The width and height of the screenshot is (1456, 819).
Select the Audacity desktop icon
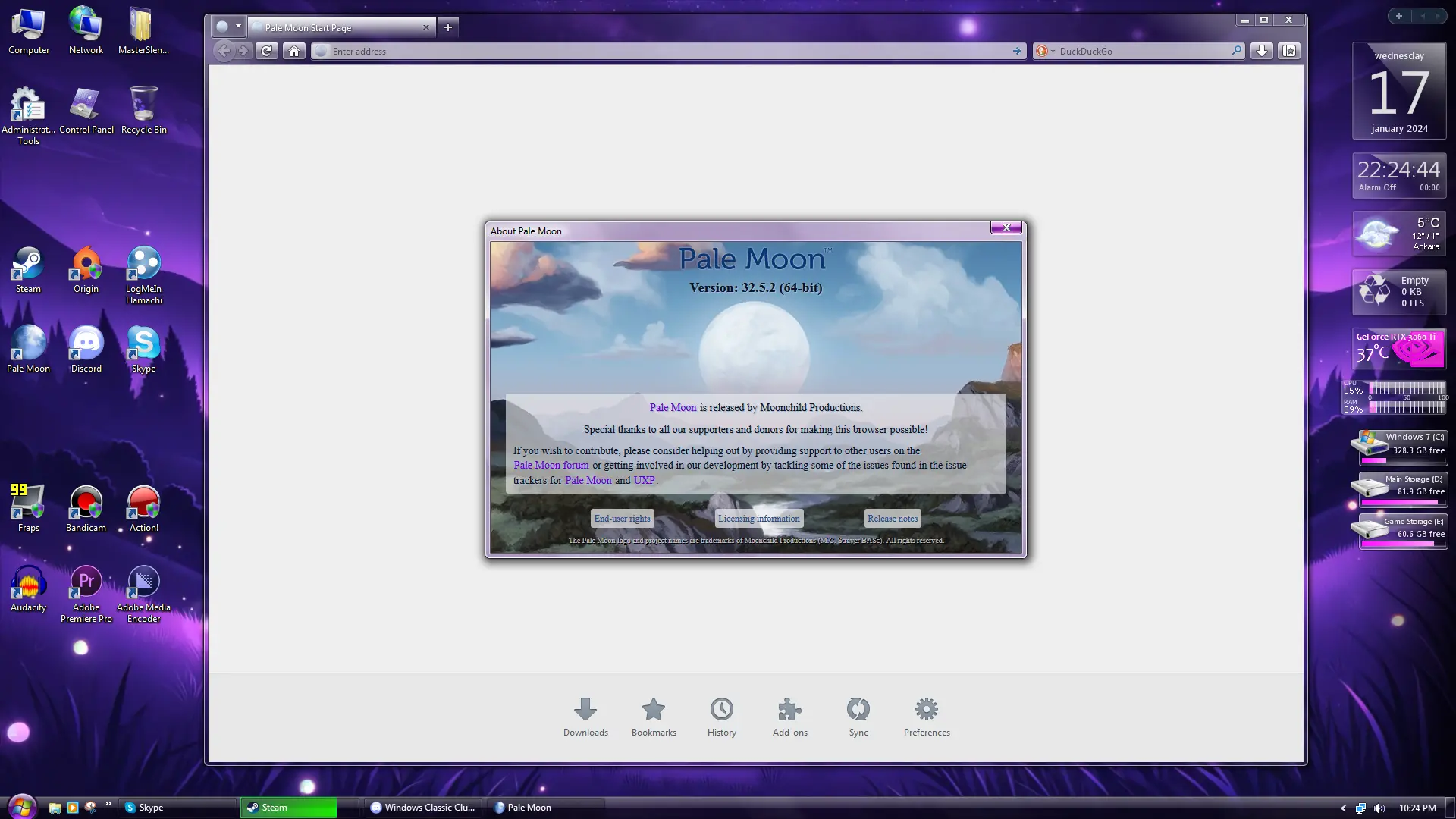click(28, 589)
